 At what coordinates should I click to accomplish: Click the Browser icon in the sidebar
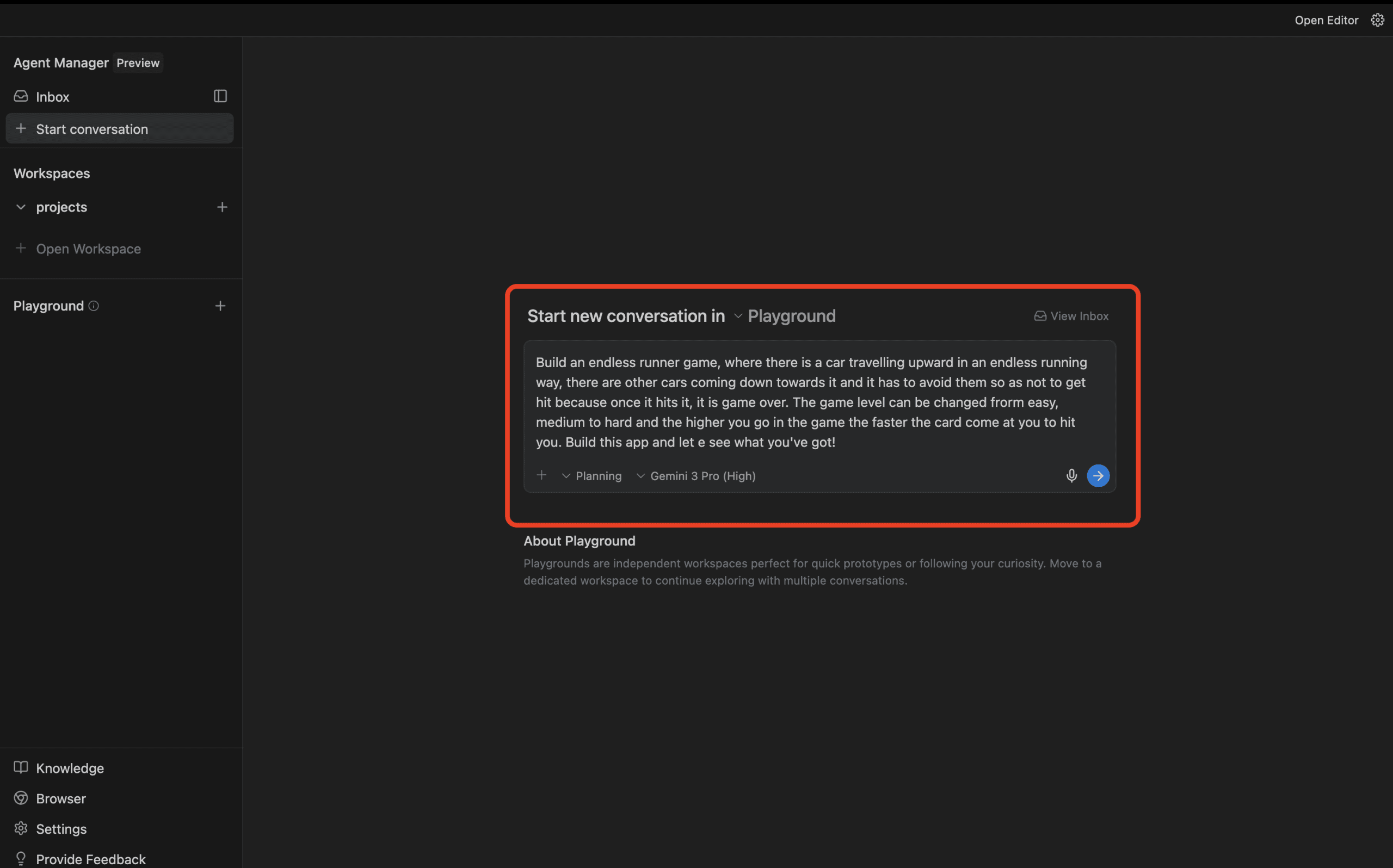pos(21,798)
